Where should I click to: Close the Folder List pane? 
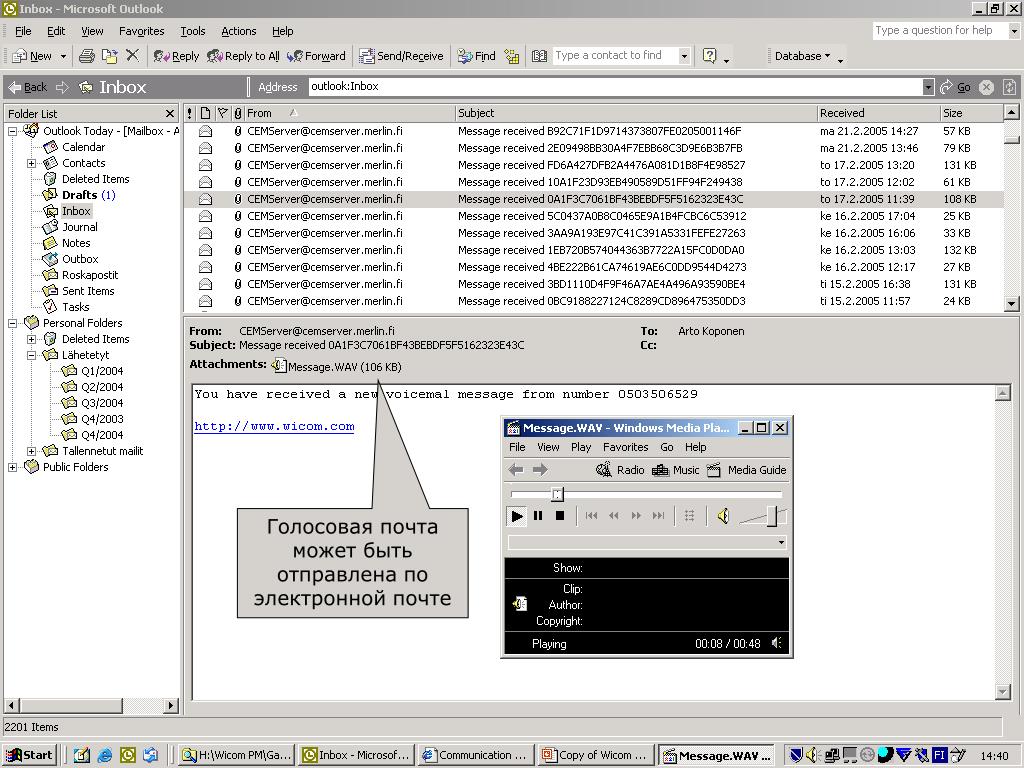[170, 114]
